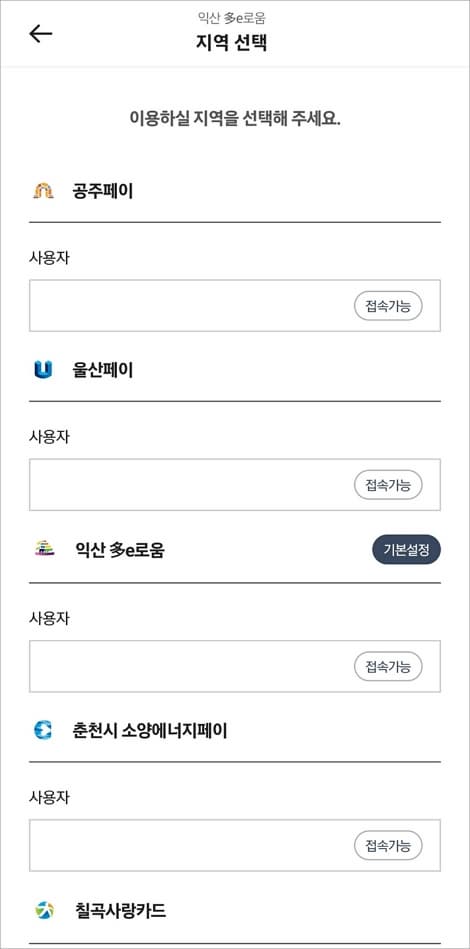Click 접속가능 button under 울산페이
The width and height of the screenshot is (470, 949).
(x=388, y=485)
